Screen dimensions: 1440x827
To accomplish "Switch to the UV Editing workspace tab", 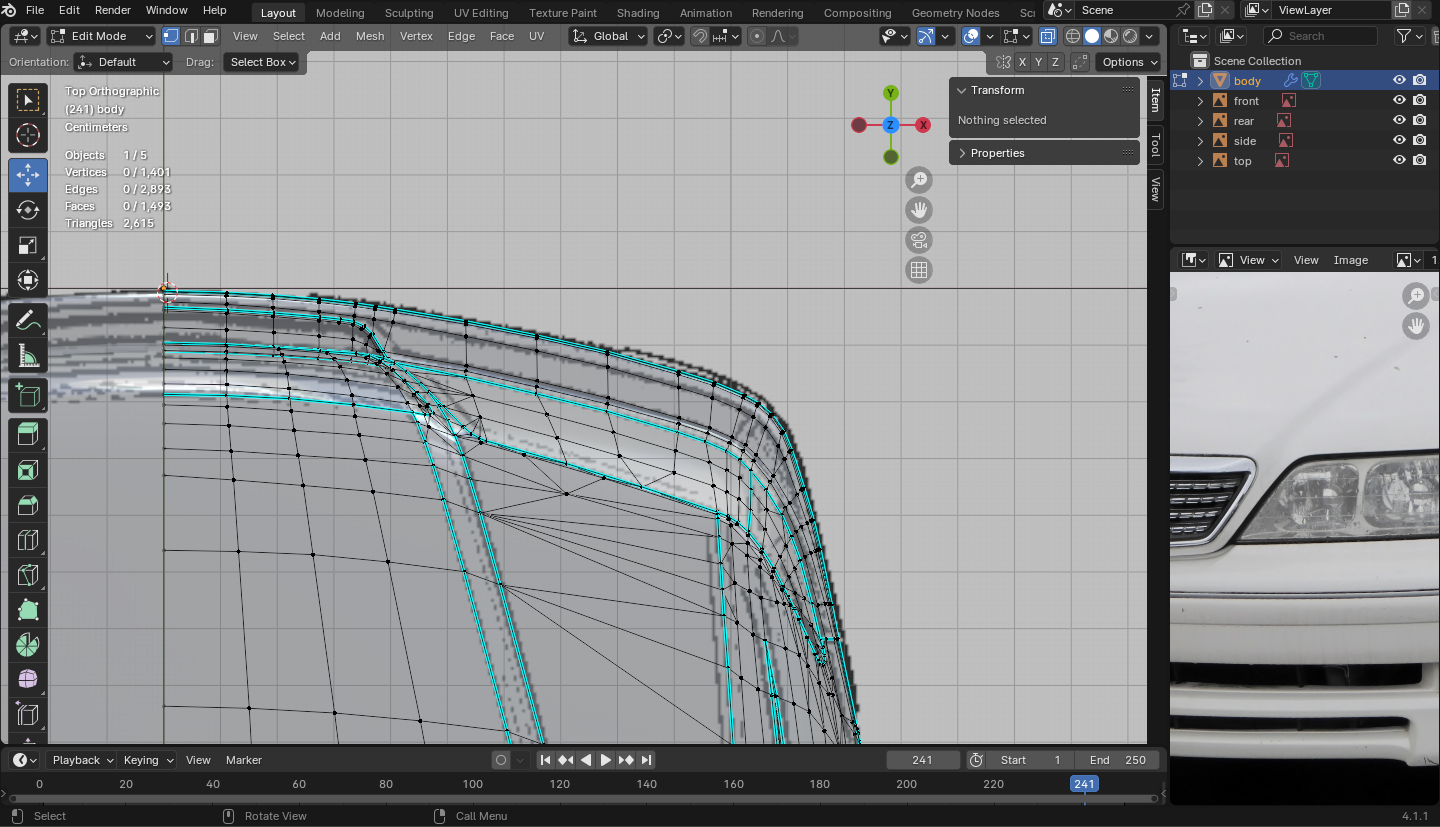I will click(480, 13).
